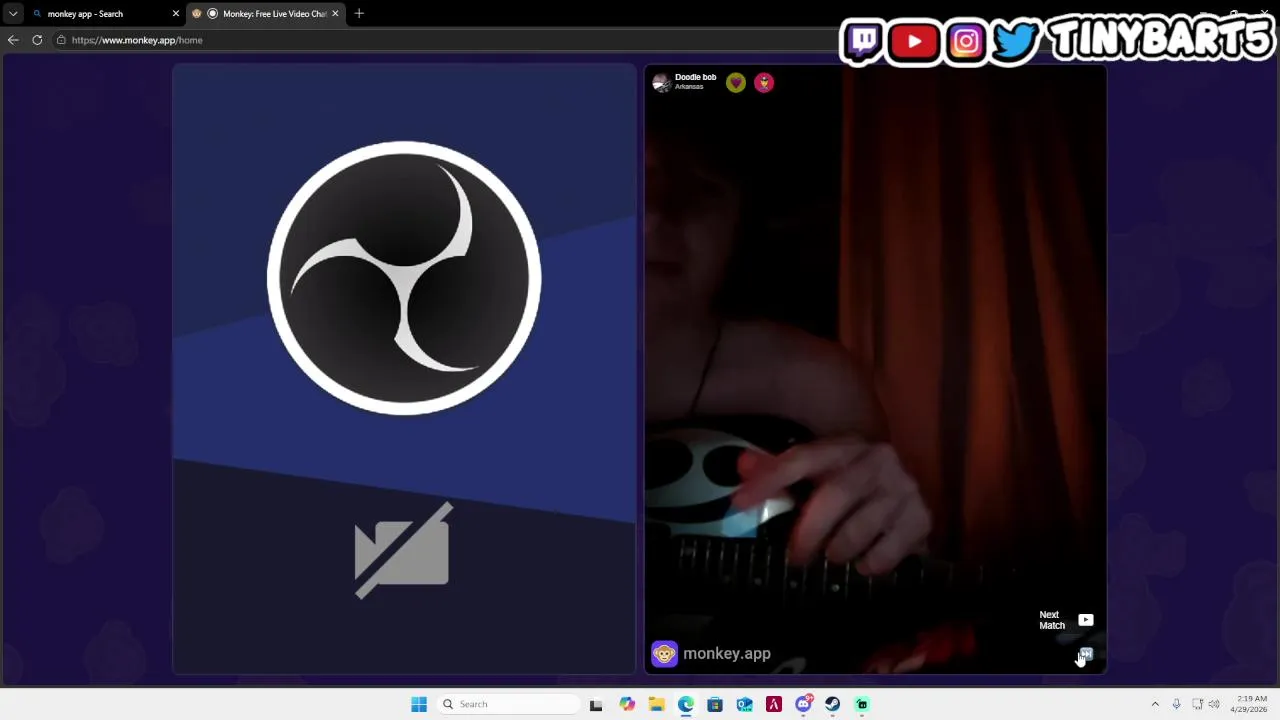1280x720 pixels.
Task: Open Microsoft Store from the taskbar
Action: tap(715, 704)
